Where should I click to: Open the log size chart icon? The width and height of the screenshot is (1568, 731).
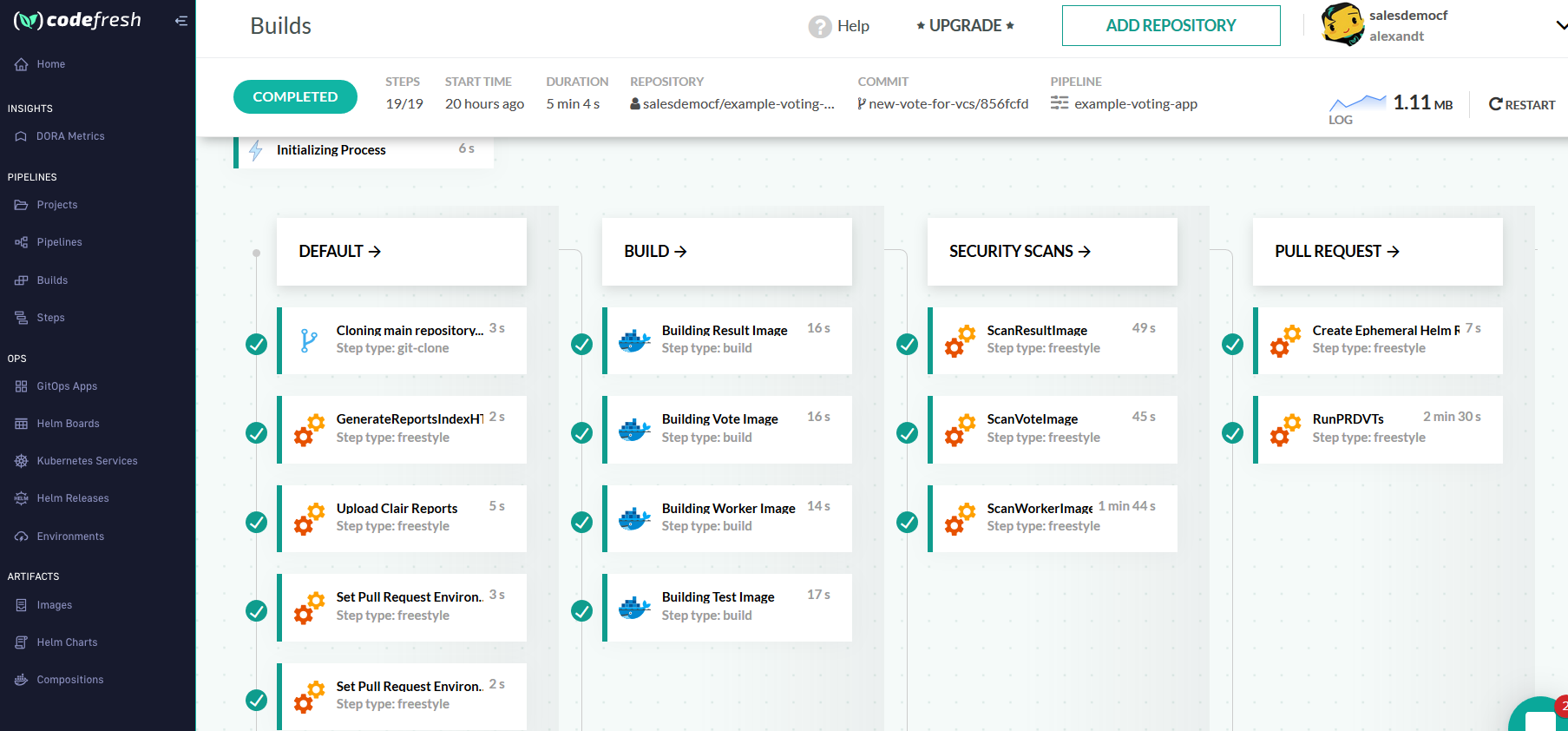[1357, 102]
